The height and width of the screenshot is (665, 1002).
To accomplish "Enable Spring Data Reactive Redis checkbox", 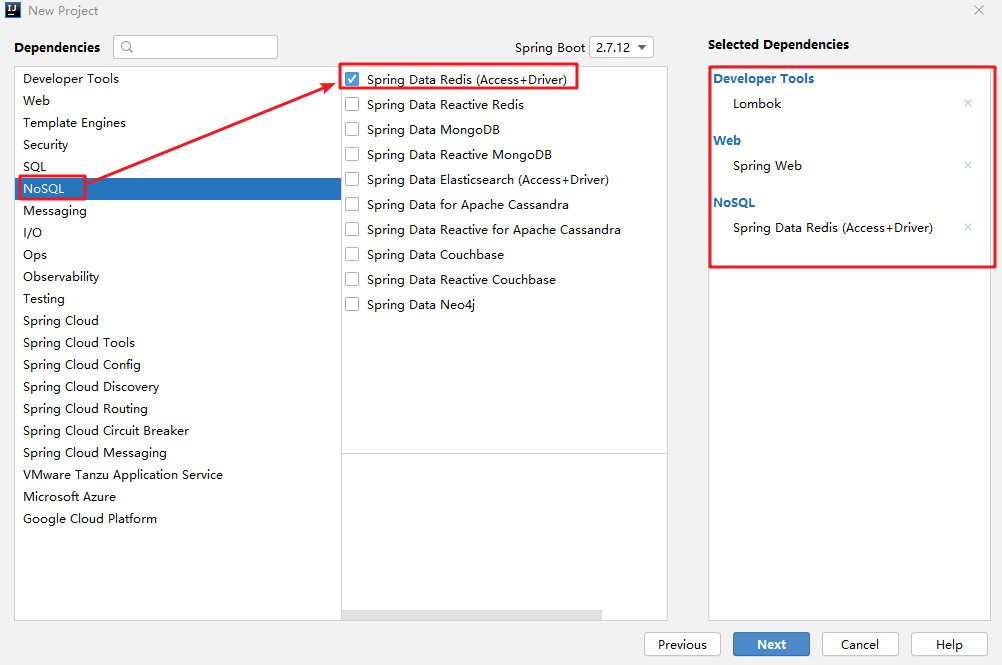I will point(352,104).
